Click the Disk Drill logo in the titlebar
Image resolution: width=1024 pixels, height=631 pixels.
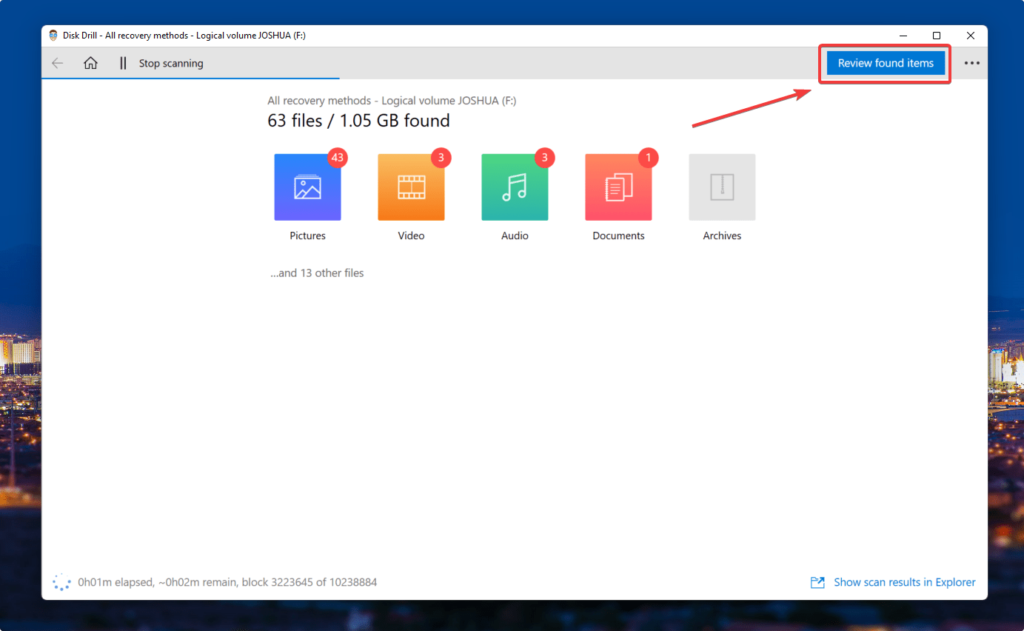(x=52, y=34)
